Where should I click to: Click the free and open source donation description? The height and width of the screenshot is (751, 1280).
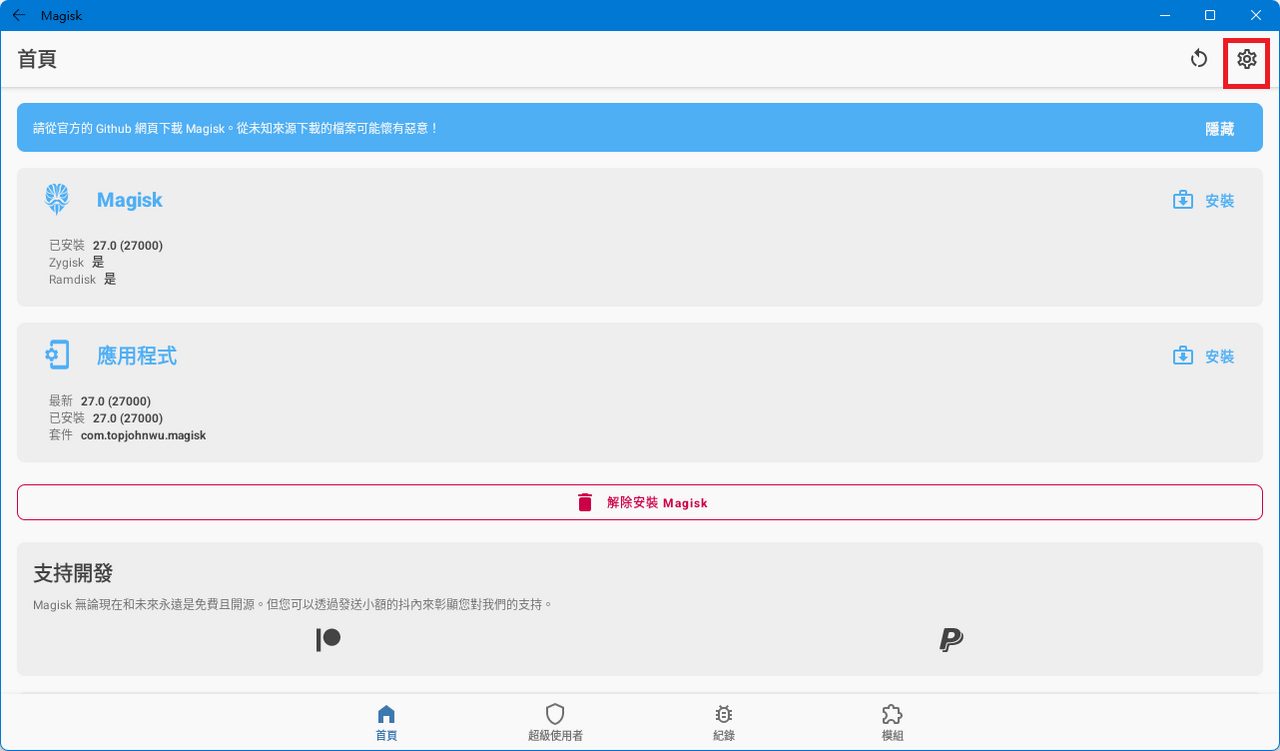point(293,605)
